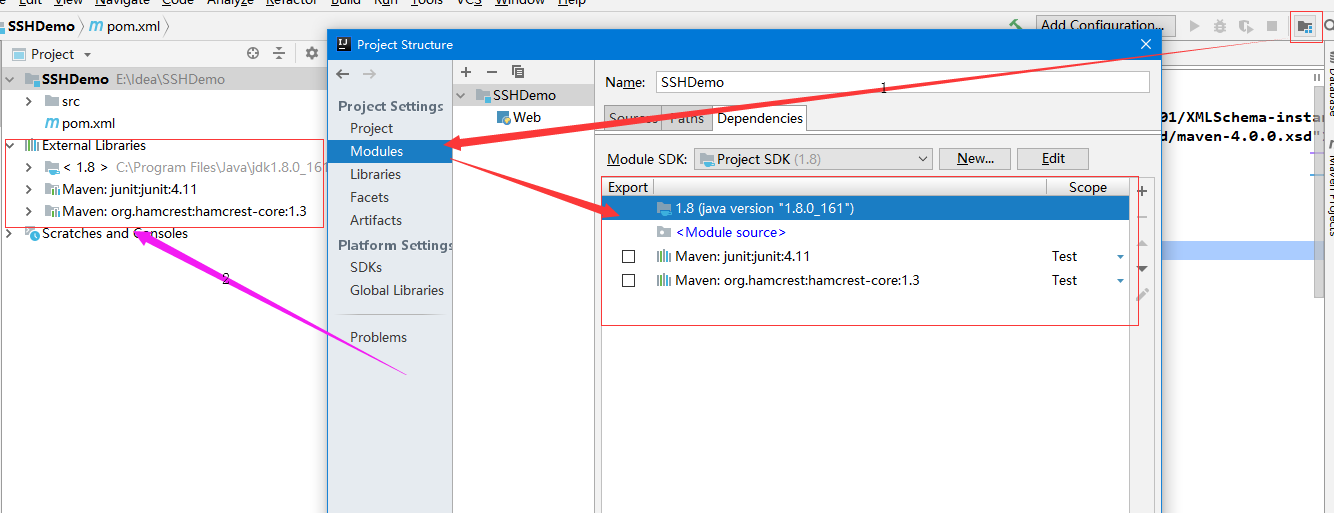Click the Export column header
This screenshot has width=1334, height=513.
(x=628, y=187)
